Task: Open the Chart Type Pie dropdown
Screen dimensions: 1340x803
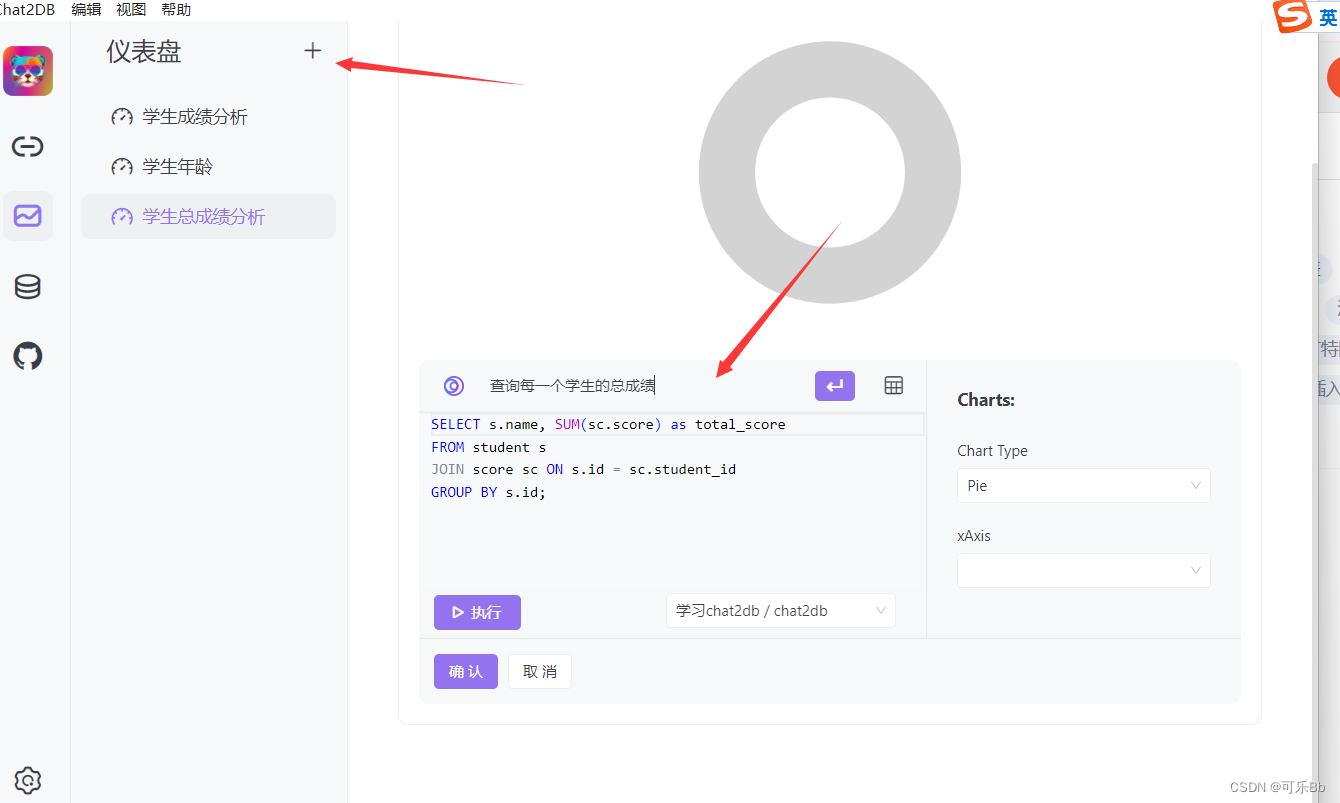Action: pyautogui.click(x=1084, y=486)
